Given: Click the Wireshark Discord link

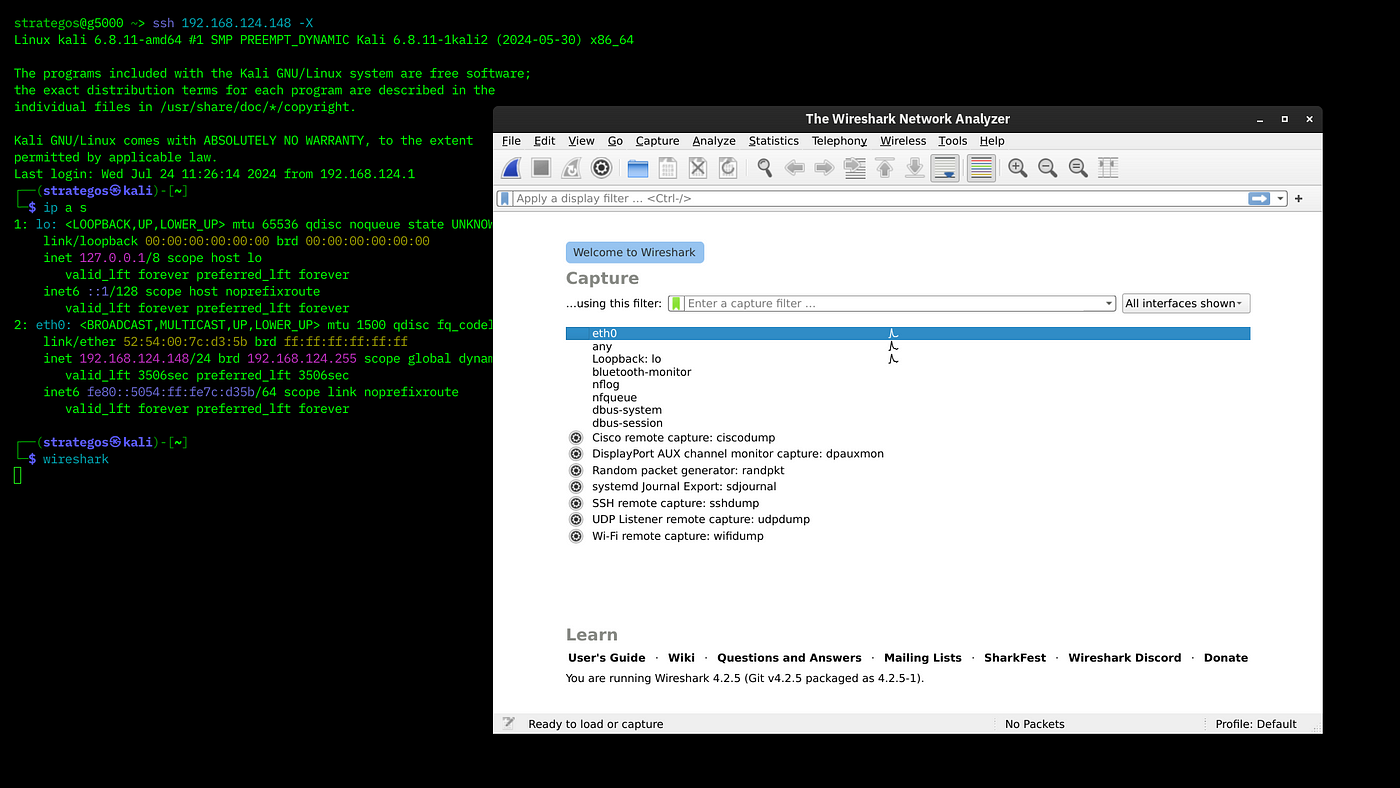Looking at the screenshot, I should click(1125, 658).
